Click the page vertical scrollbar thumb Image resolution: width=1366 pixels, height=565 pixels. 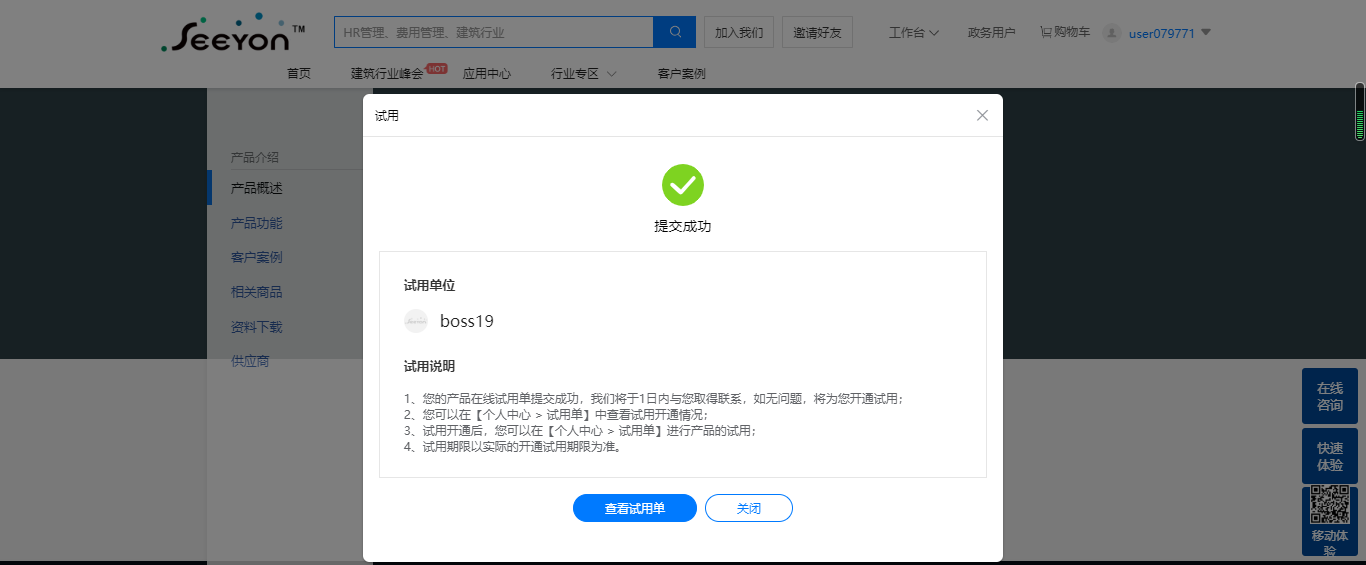[1360, 112]
